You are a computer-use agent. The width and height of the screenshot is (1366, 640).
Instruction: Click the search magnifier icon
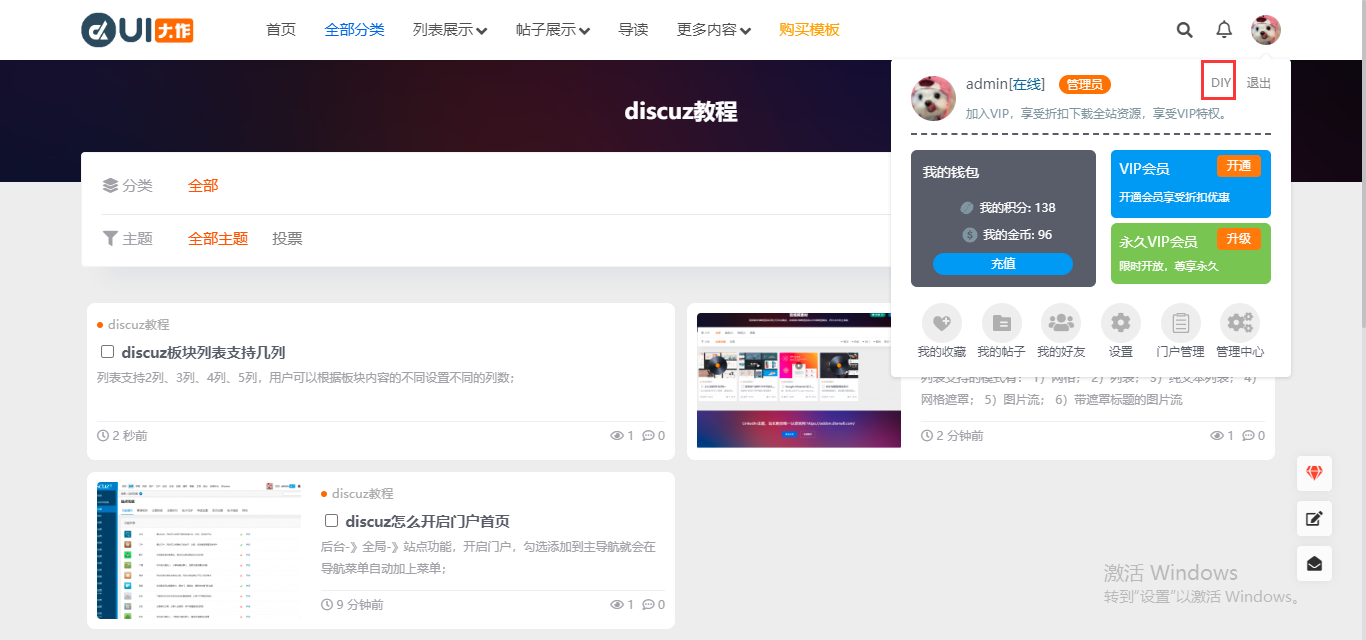pos(1184,30)
